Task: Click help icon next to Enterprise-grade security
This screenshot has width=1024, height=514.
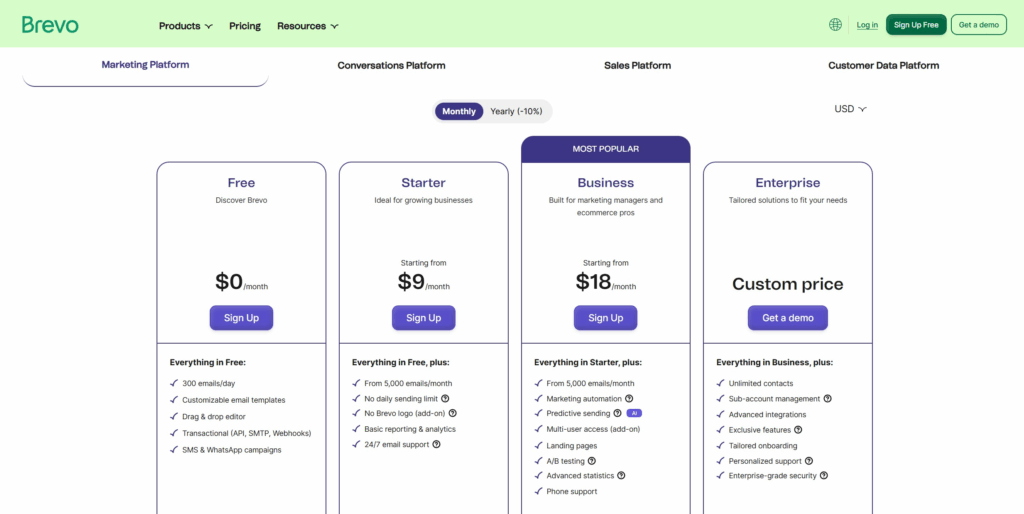Action: (824, 476)
